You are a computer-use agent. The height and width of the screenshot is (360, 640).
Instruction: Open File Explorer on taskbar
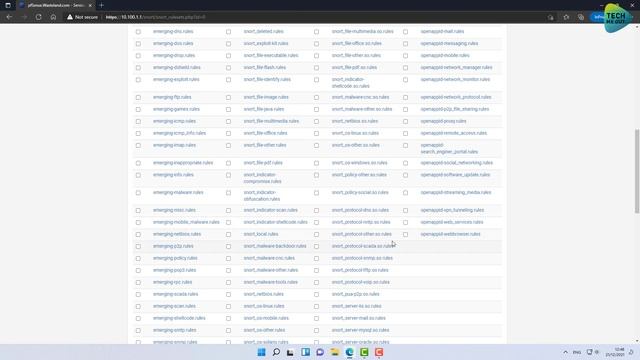pyautogui.click(x=335, y=352)
